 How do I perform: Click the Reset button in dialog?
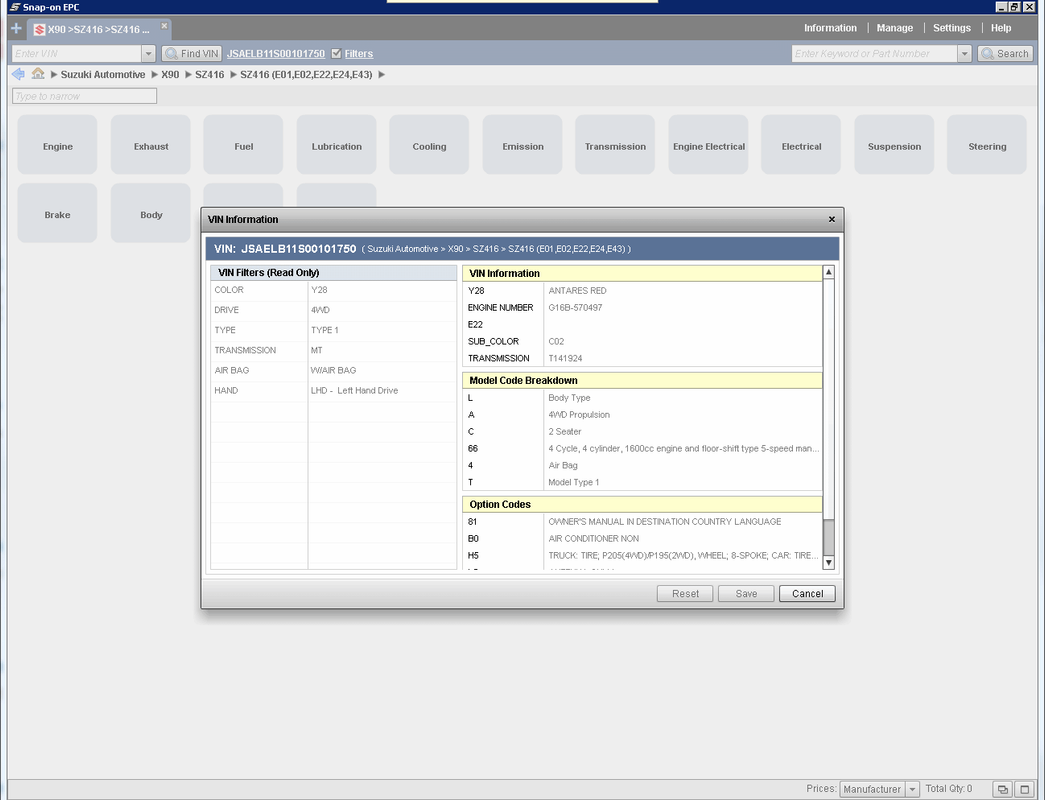pyautogui.click(x=685, y=593)
